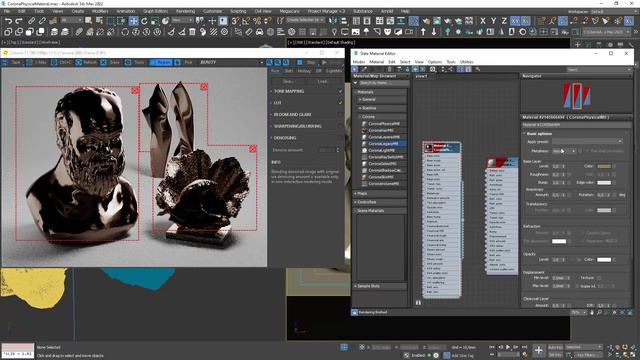Click the down arrow icon in second toolbar row
The width and height of the screenshot is (640, 360).
433,31
